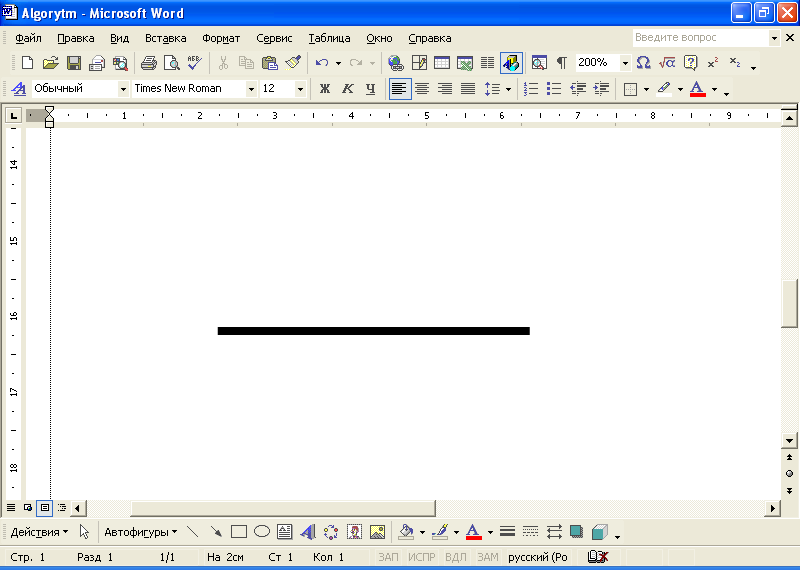Align text to the right
The width and height of the screenshot is (800, 570).
[445, 89]
